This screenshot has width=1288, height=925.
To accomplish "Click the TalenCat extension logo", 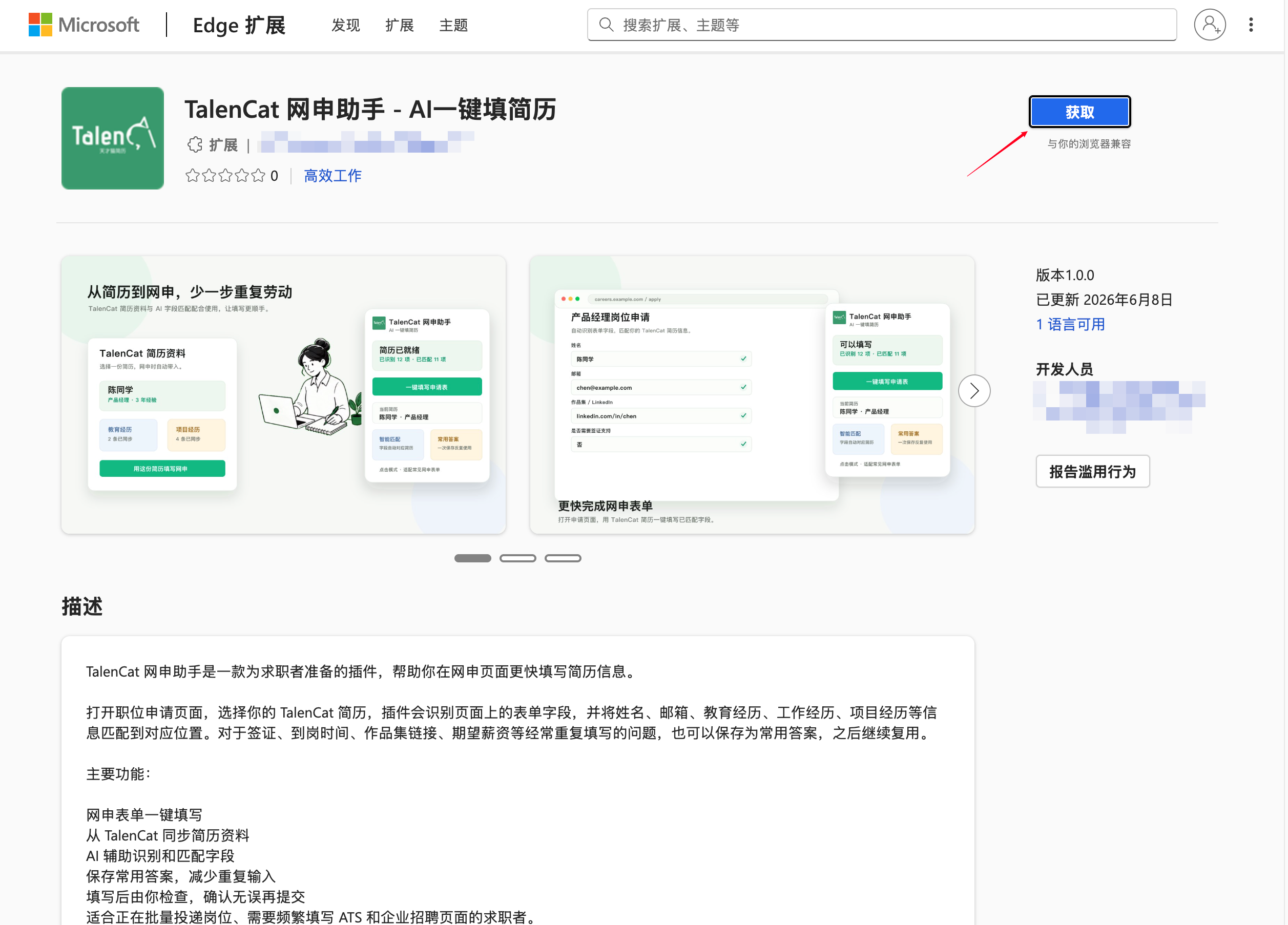I will tap(112, 138).
